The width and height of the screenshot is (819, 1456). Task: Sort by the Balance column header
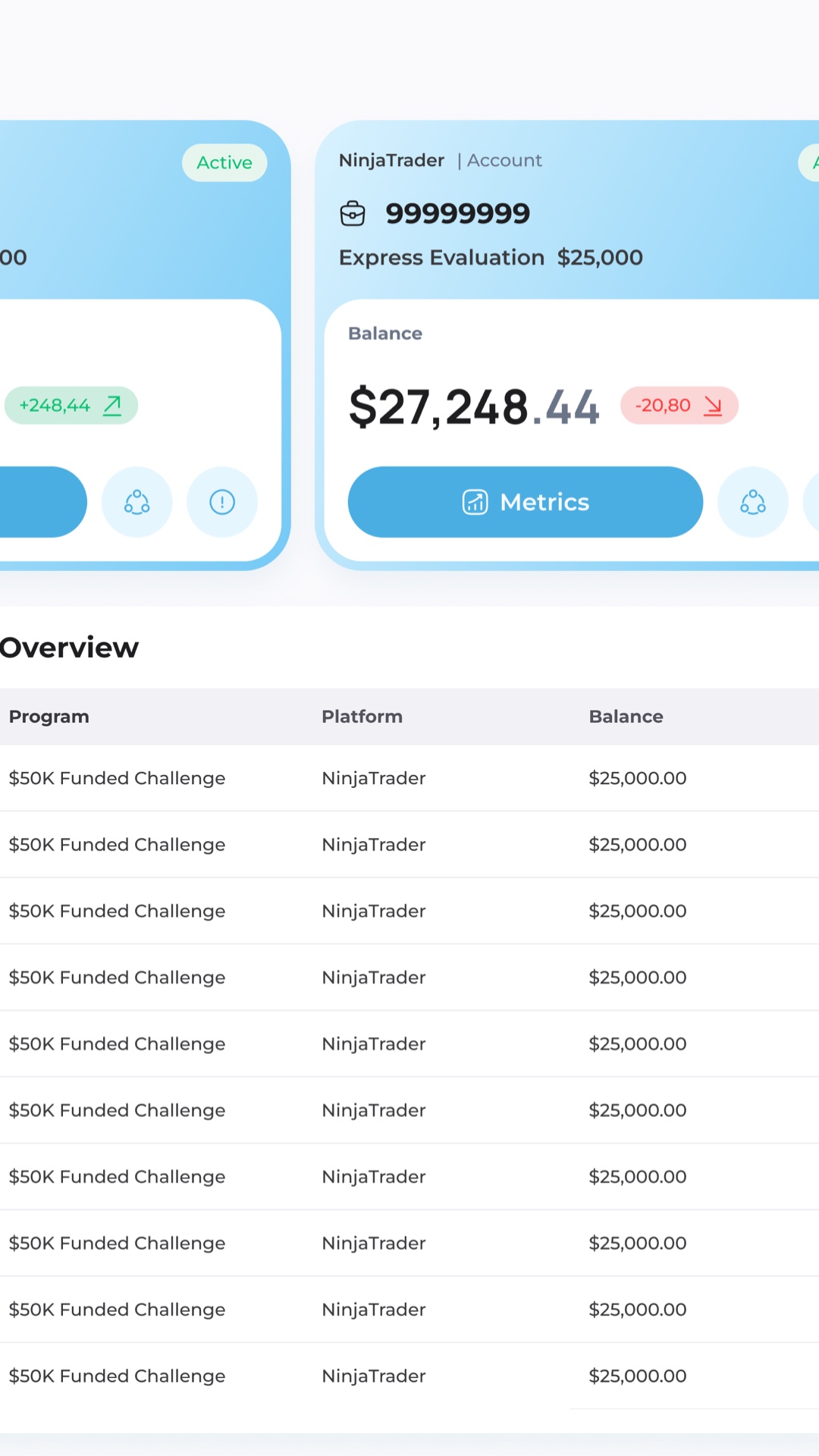tap(626, 717)
